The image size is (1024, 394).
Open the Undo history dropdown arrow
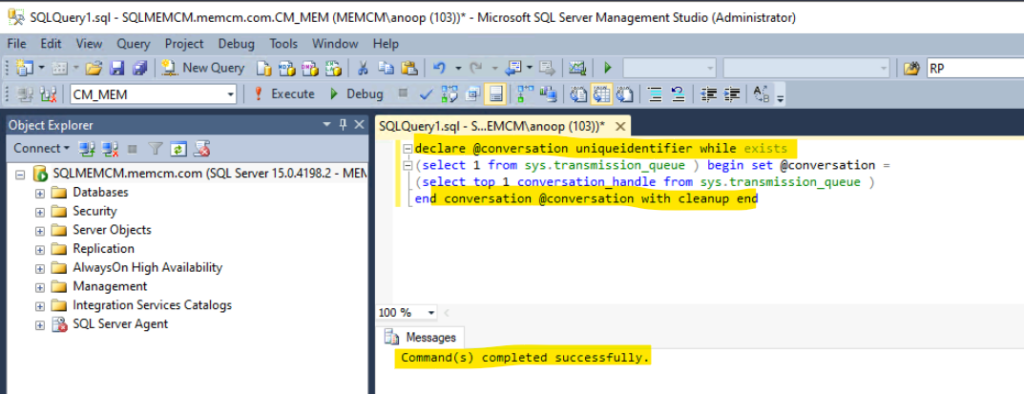tap(458, 68)
